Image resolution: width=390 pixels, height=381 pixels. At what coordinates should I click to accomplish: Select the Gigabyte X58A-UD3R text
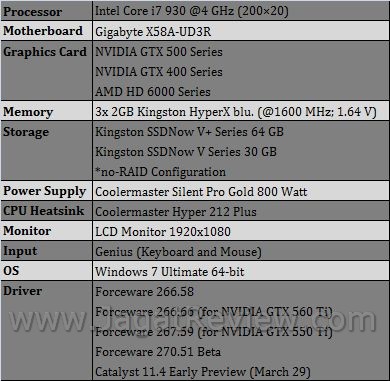[x=153, y=32]
